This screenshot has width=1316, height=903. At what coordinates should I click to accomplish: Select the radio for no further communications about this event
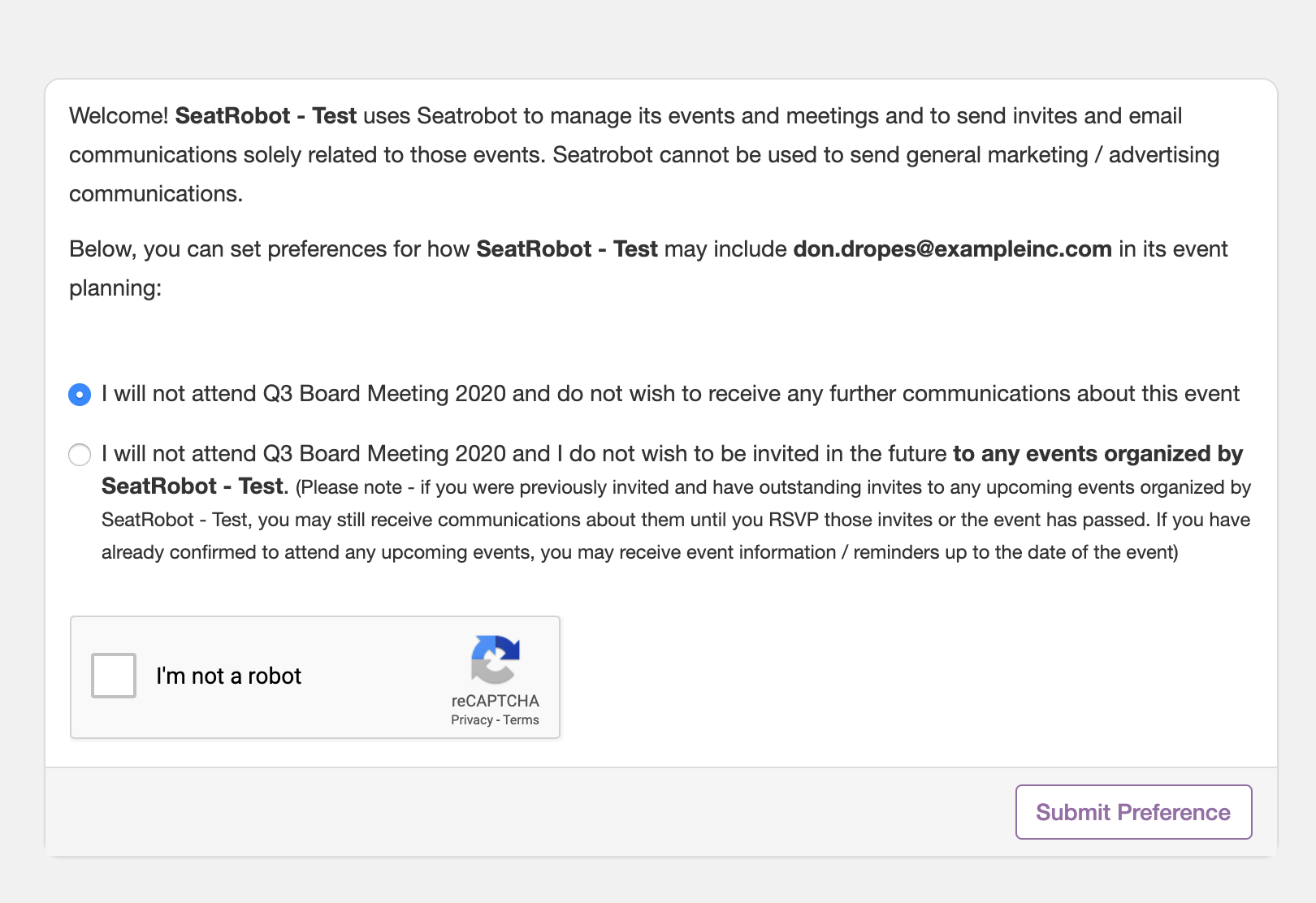80,395
